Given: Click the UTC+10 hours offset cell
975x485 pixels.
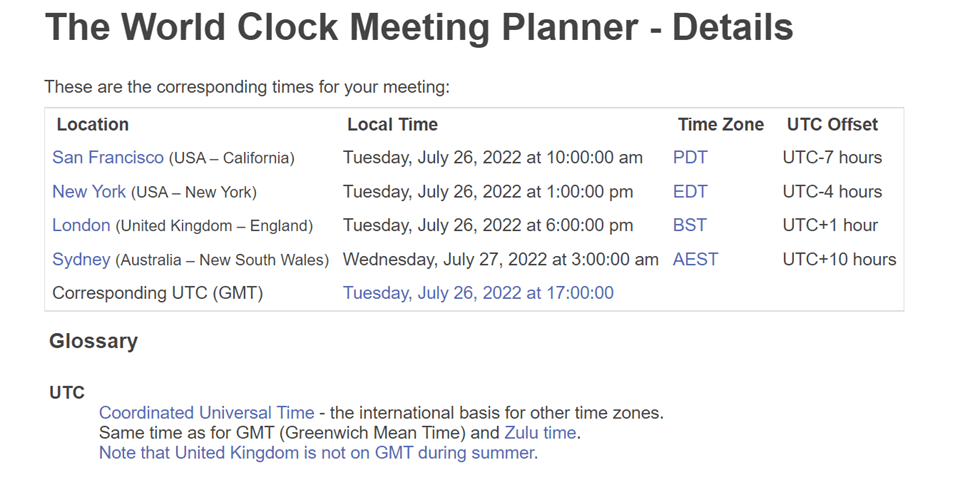Looking at the screenshot, I should pos(839,260).
